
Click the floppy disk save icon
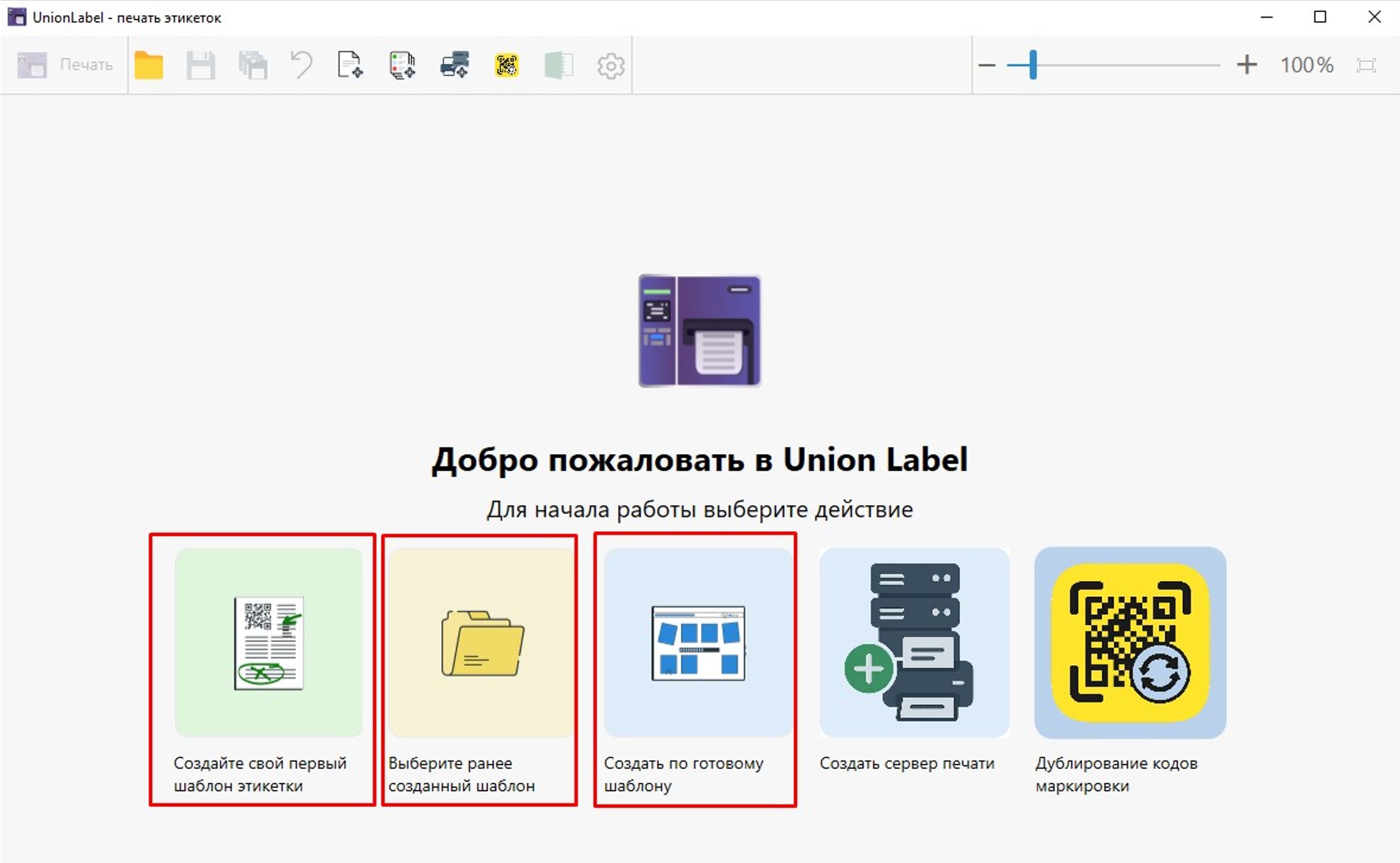pos(201,65)
